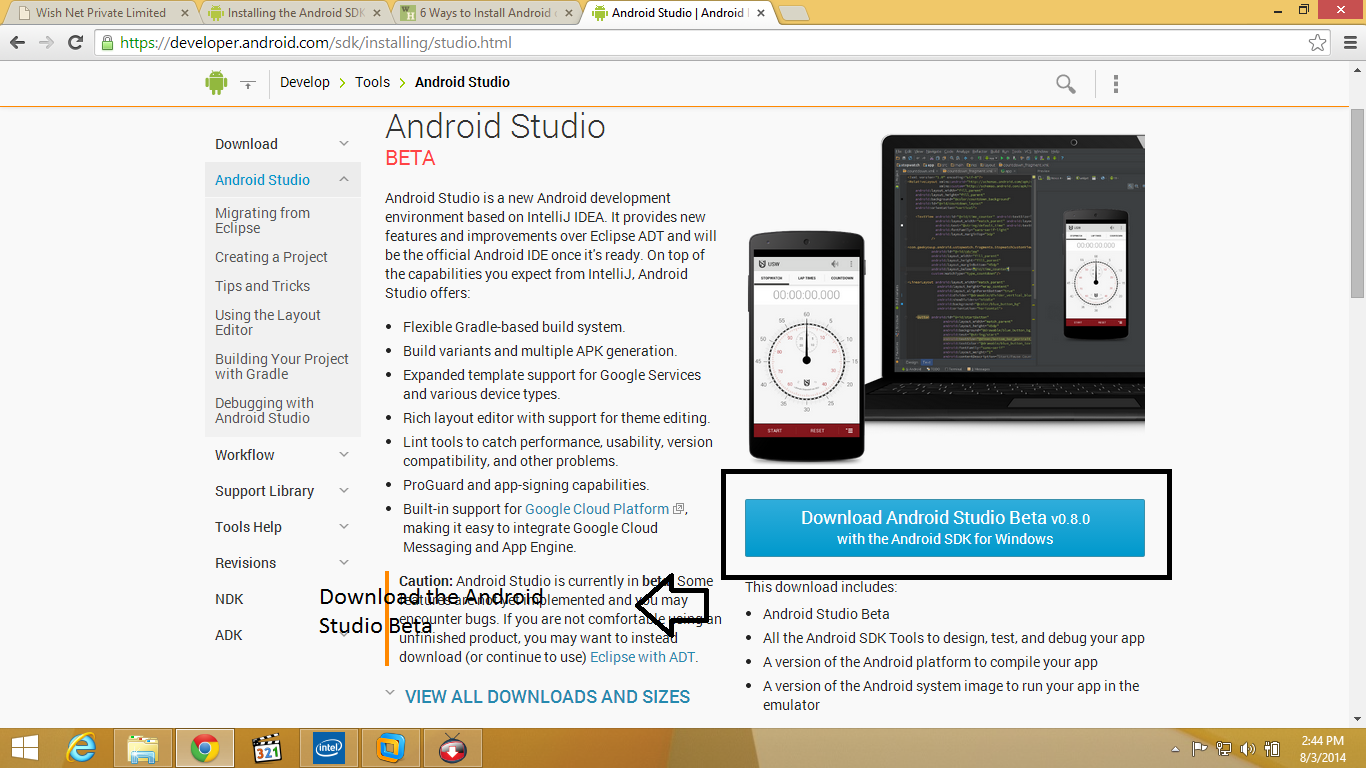The height and width of the screenshot is (768, 1366).
Task: Open Debugging with Android Studio in sidebar
Action: coord(264,410)
